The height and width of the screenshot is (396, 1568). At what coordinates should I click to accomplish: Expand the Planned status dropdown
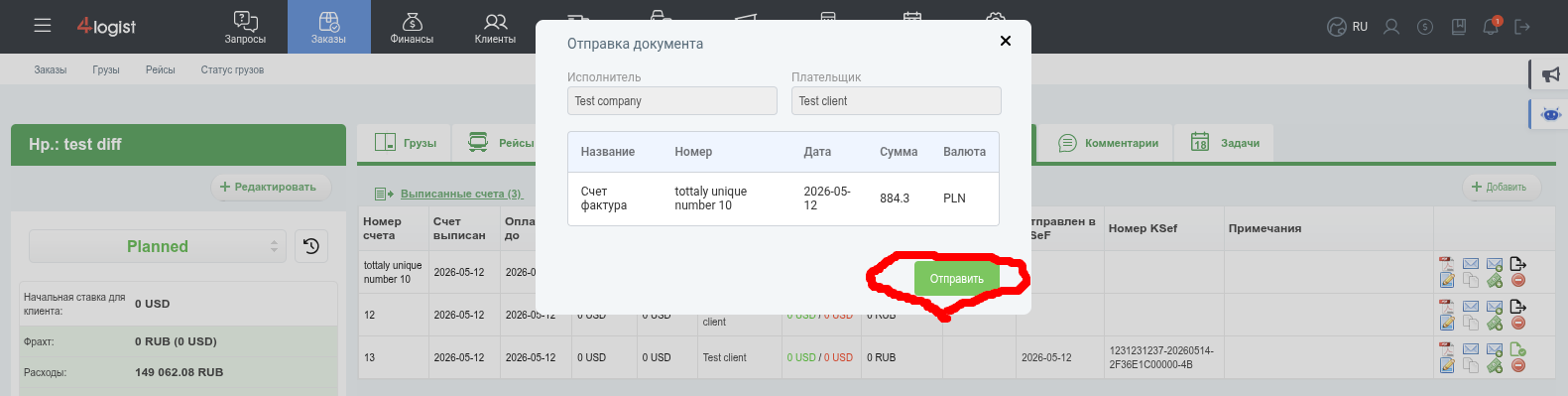[x=158, y=246]
